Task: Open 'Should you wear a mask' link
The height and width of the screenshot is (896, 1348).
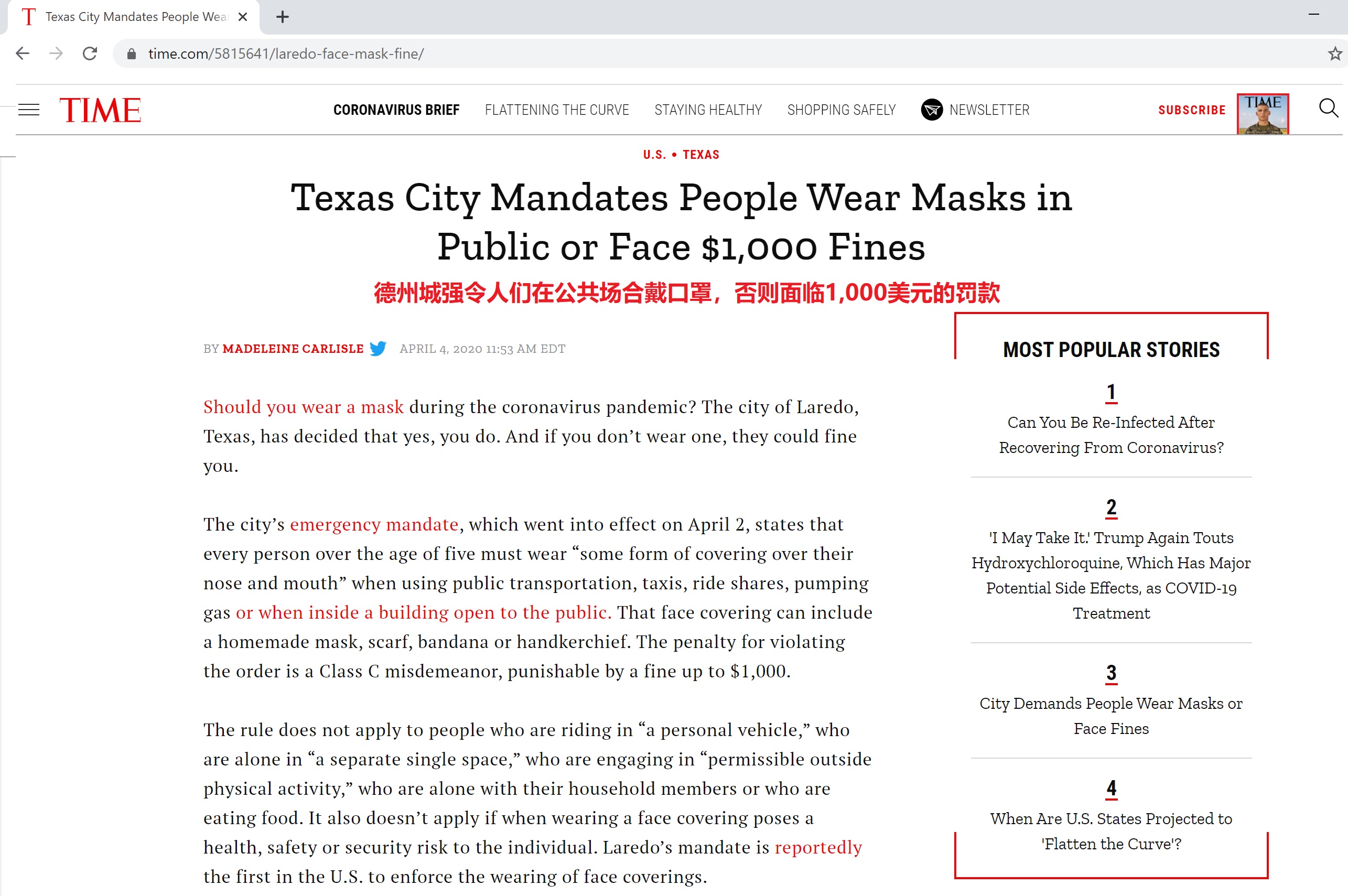Action: click(304, 407)
